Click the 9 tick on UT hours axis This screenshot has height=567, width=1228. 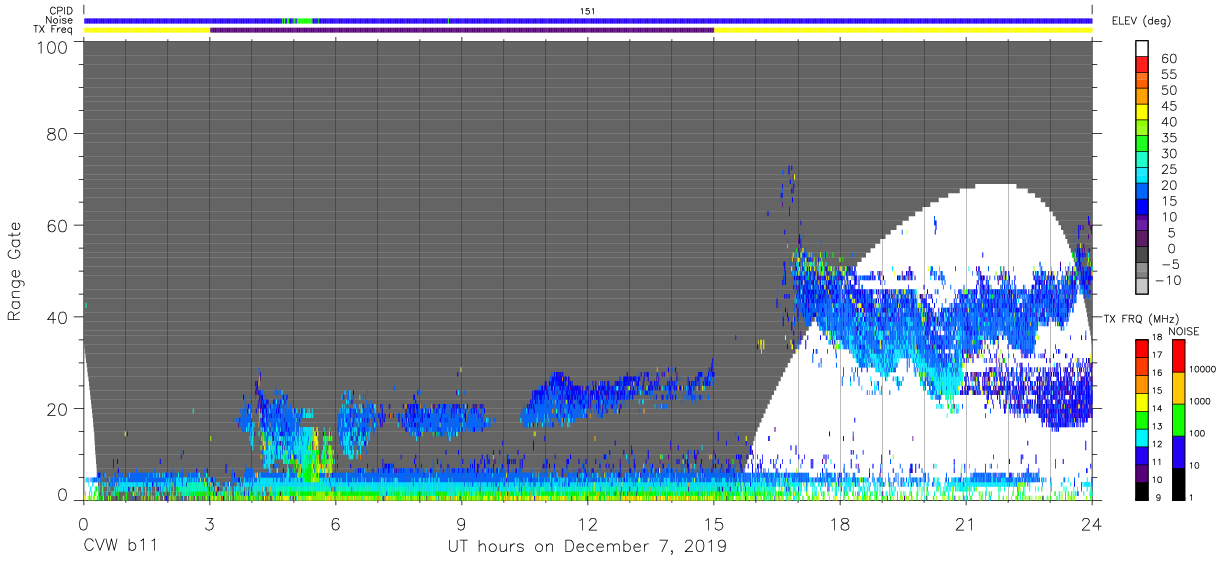[x=461, y=523]
